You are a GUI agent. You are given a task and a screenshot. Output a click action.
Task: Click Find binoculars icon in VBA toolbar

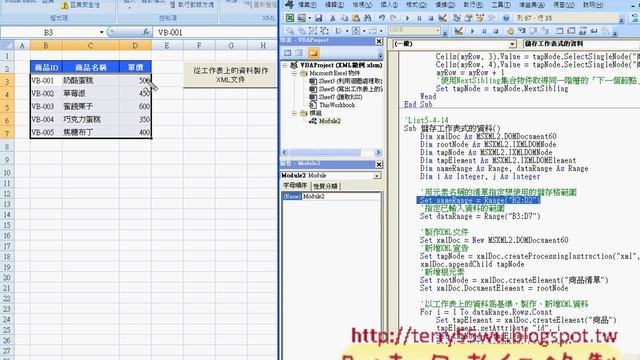click(367, 18)
